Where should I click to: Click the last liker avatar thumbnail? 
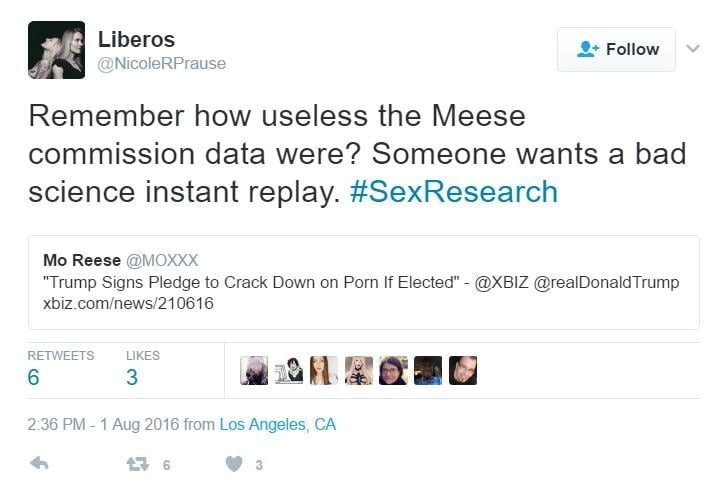click(463, 370)
